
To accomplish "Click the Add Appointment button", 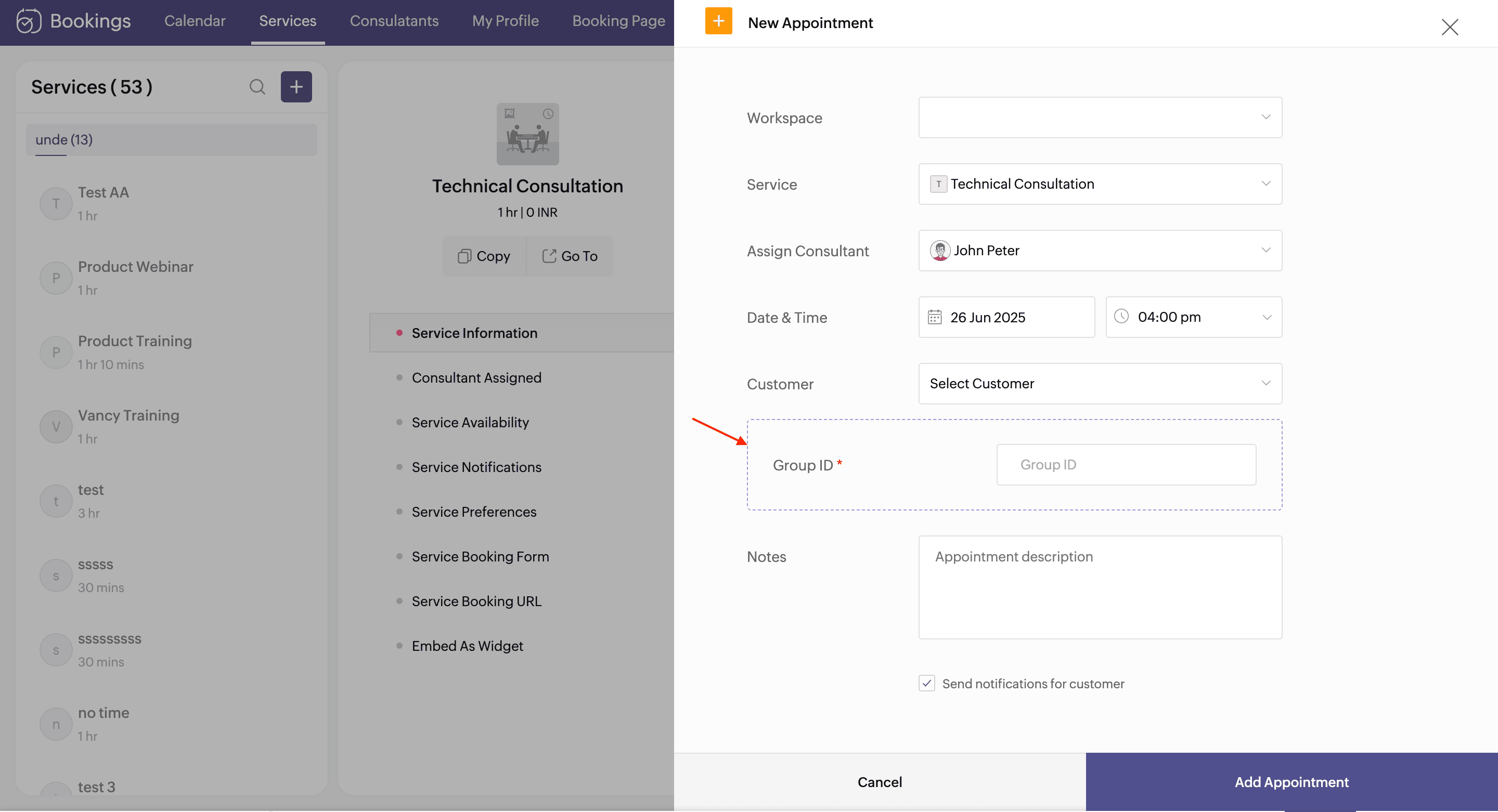I will tap(1292, 782).
